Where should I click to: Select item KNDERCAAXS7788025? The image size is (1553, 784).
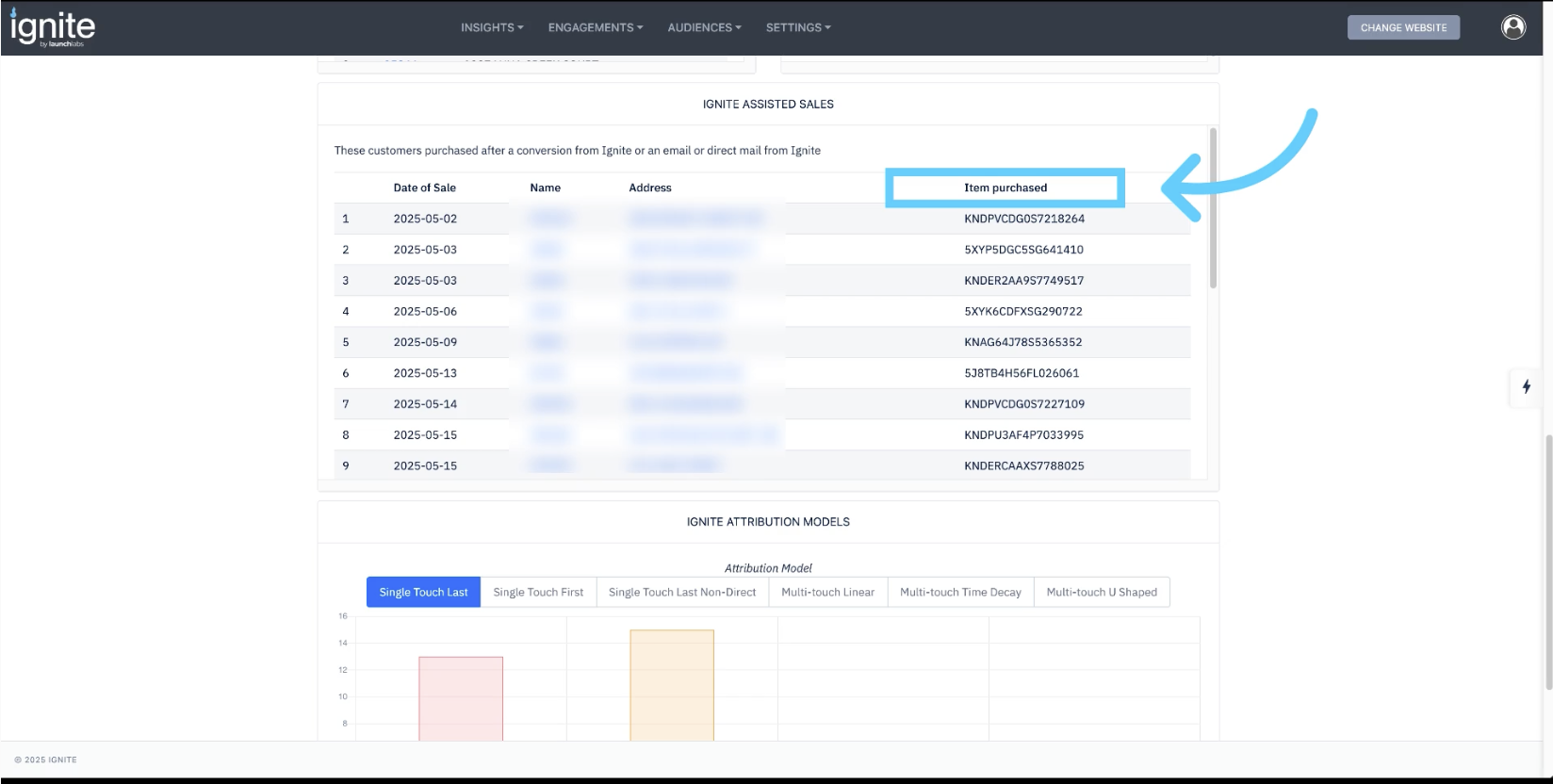tap(1023, 465)
